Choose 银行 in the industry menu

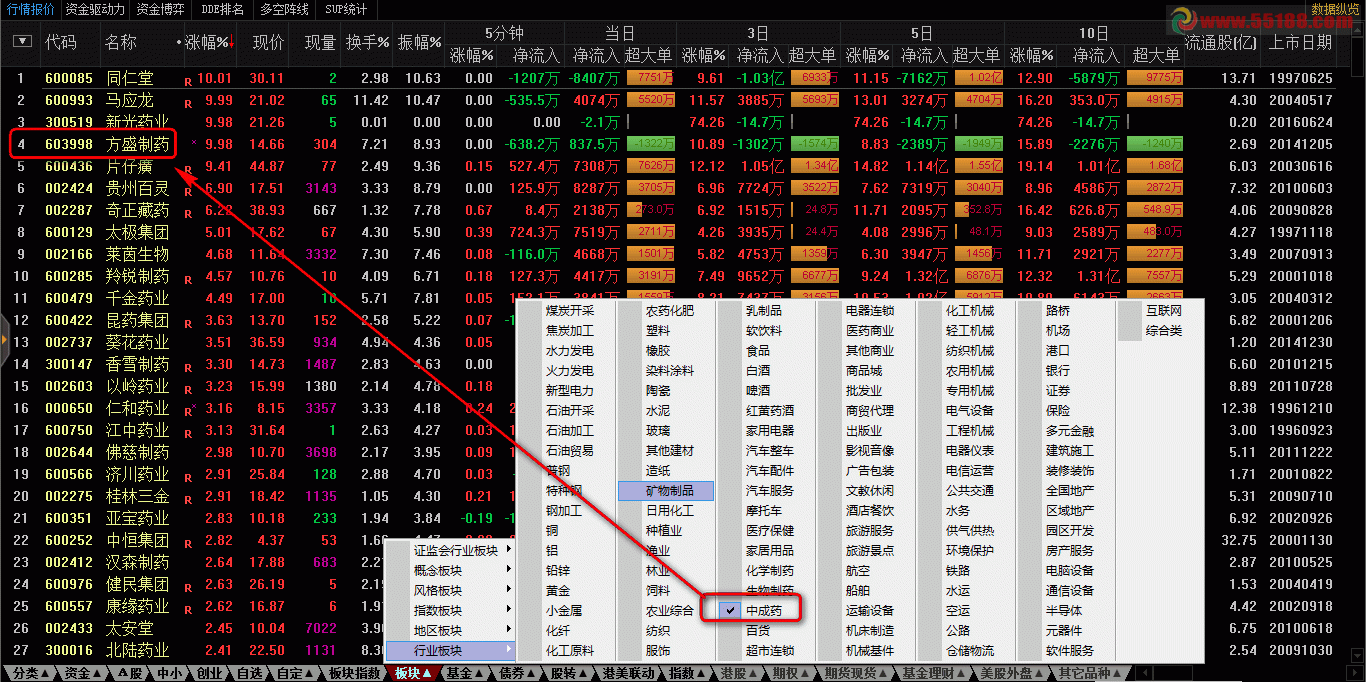coord(1058,370)
